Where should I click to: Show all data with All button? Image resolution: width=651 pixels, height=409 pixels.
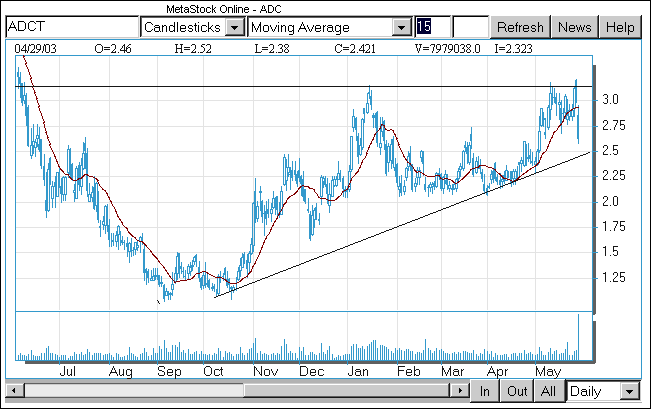click(x=548, y=391)
